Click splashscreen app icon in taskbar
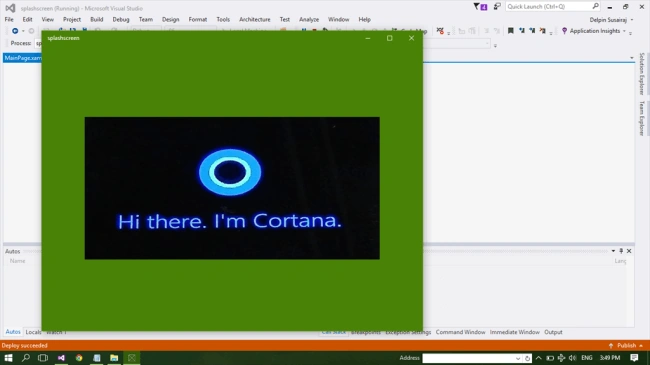Screen dimensions: 650x365 pyautogui.click(x=132, y=358)
